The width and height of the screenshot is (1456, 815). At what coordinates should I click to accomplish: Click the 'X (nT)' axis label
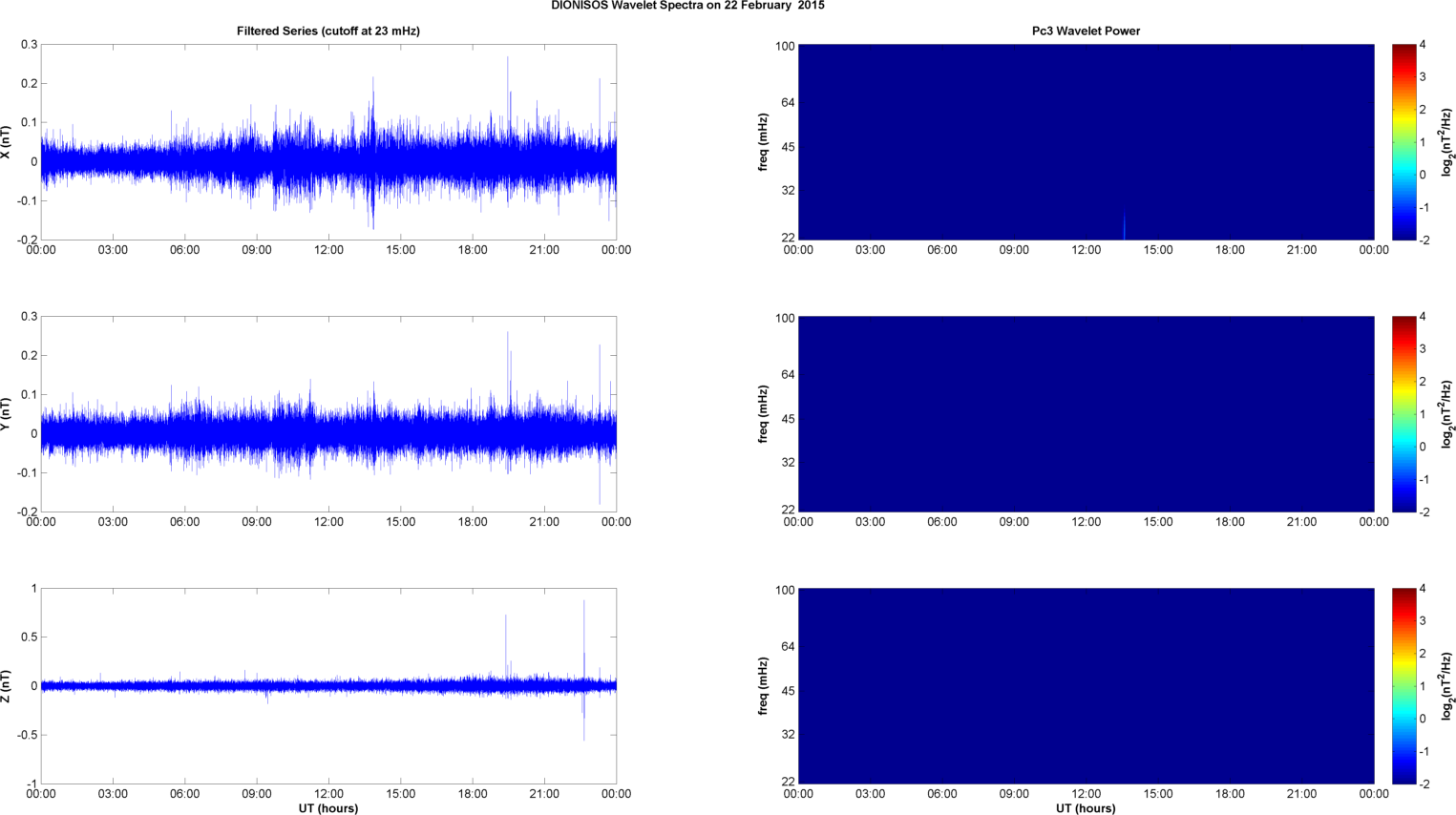click(7, 142)
